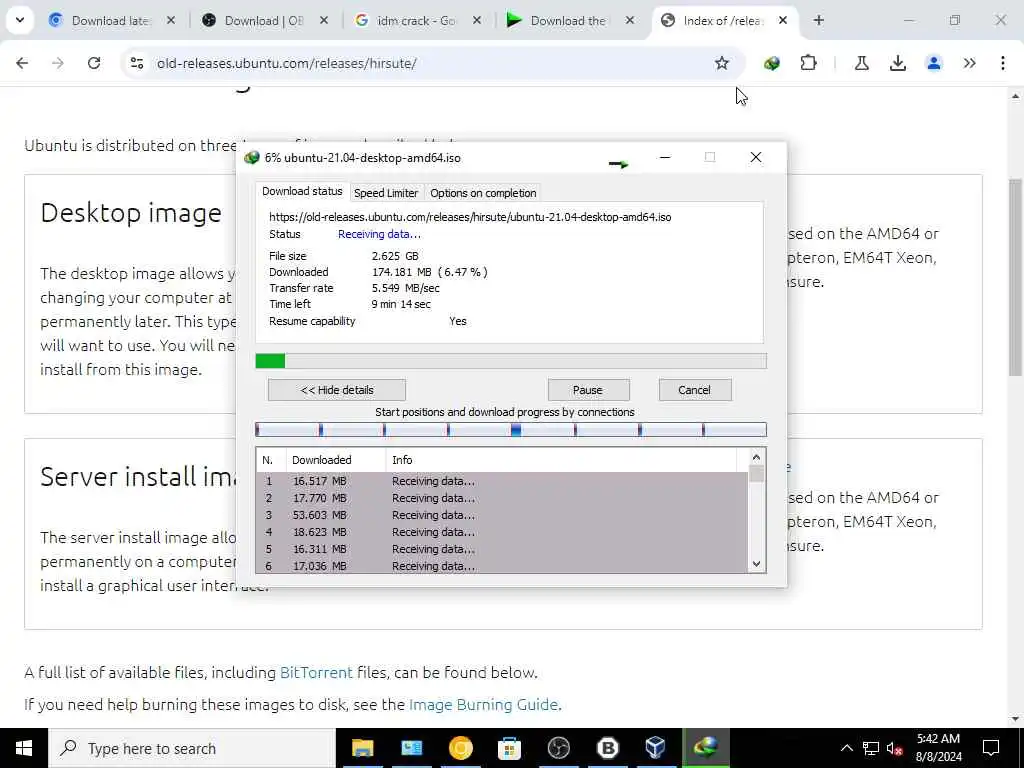Viewport: 1024px width, 768px height.
Task: Open the Speed Limiter tab
Action: coord(385,193)
